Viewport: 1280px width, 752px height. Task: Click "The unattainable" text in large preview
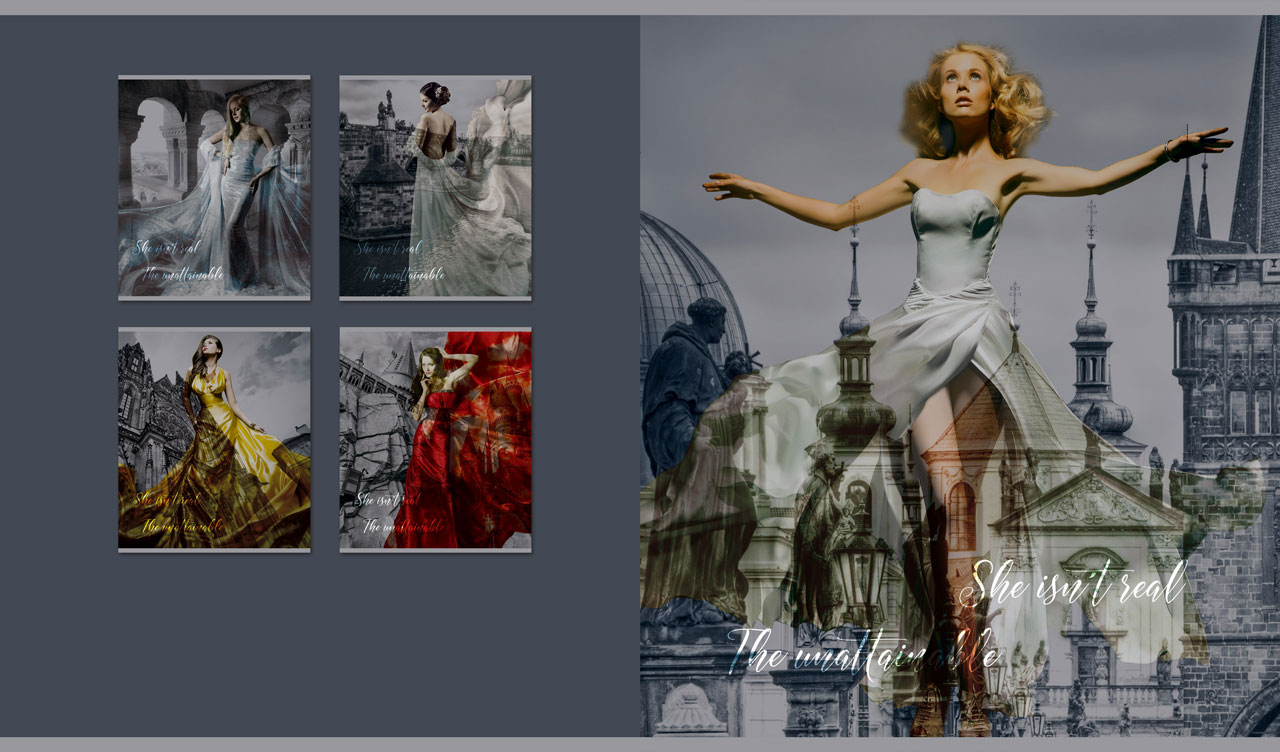point(864,651)
